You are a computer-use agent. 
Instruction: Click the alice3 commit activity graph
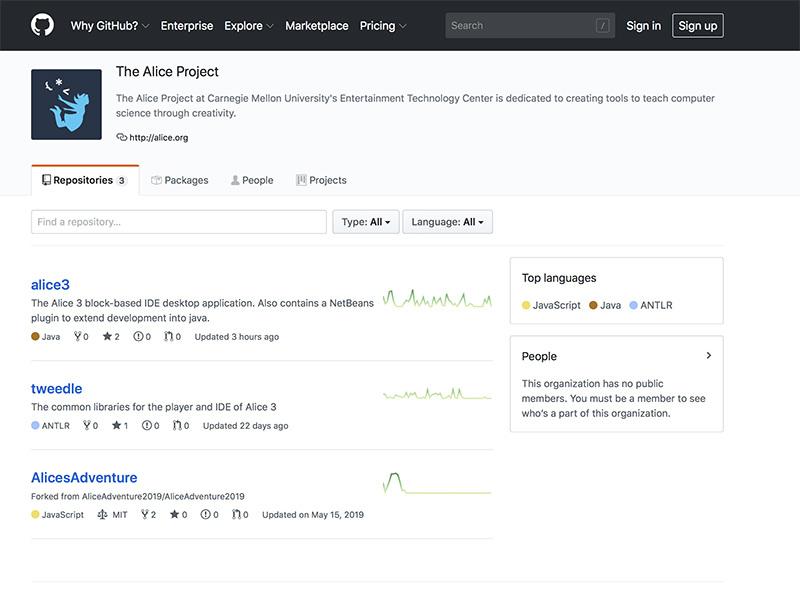click(x=437, y=298)
